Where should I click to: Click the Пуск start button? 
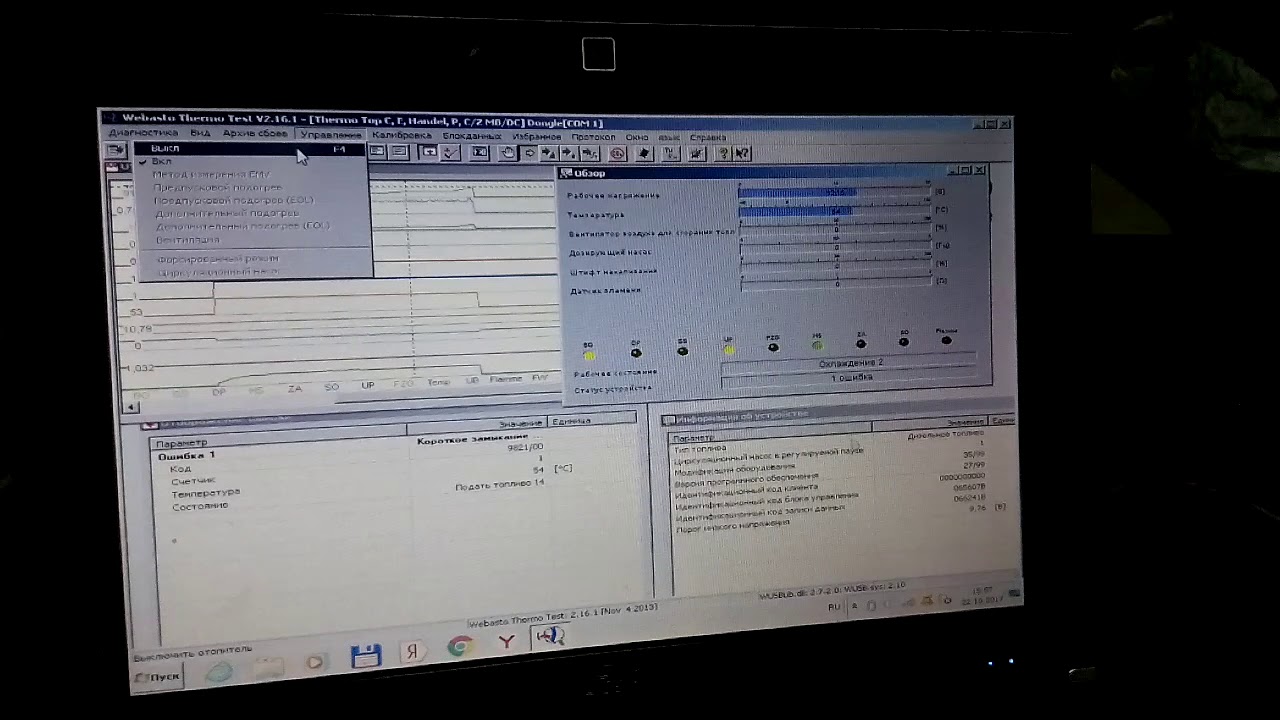(160, 677)
